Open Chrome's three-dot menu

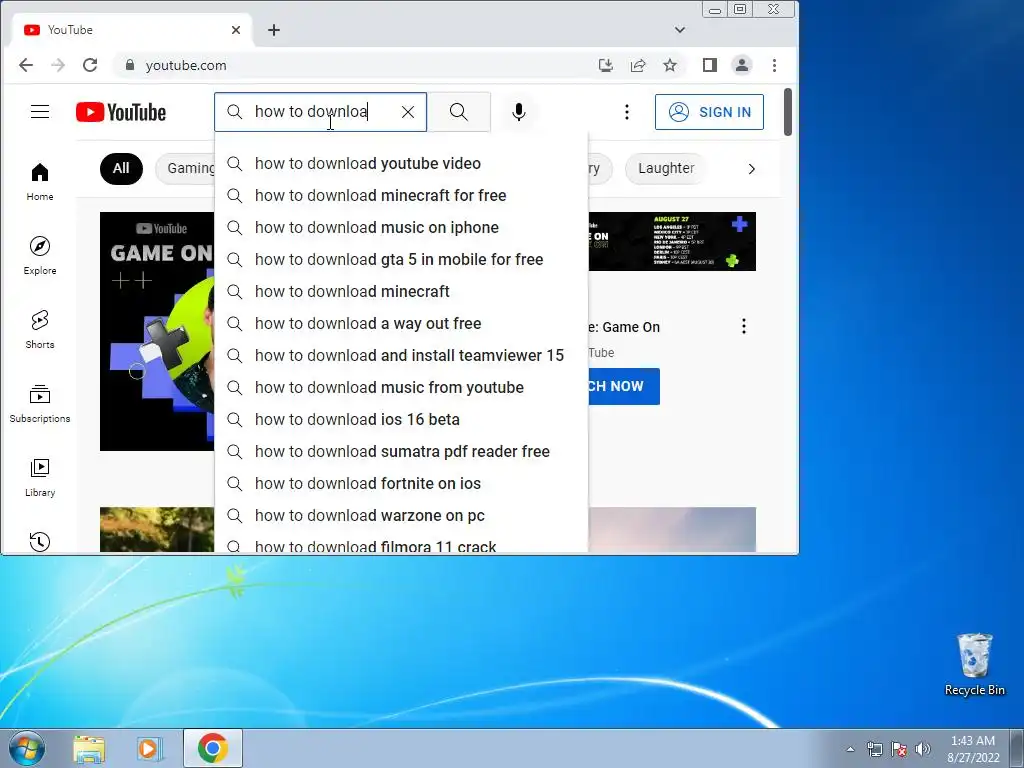point(775,65)
